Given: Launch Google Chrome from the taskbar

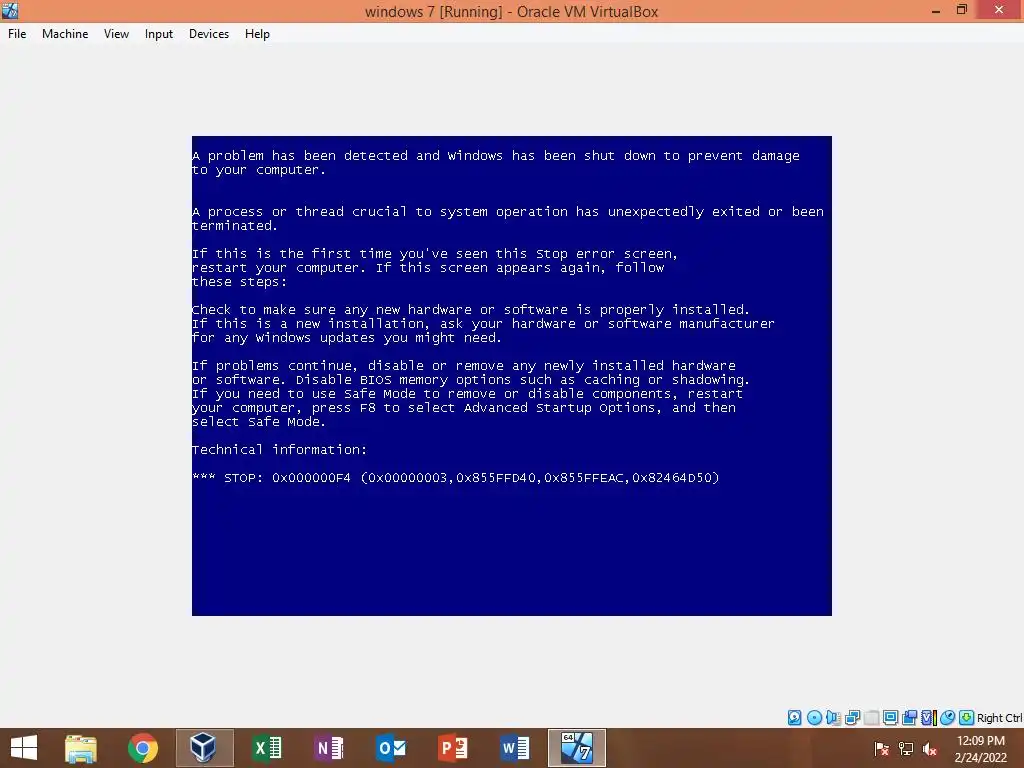Looking at the screenshot, I should click(143, 748).
